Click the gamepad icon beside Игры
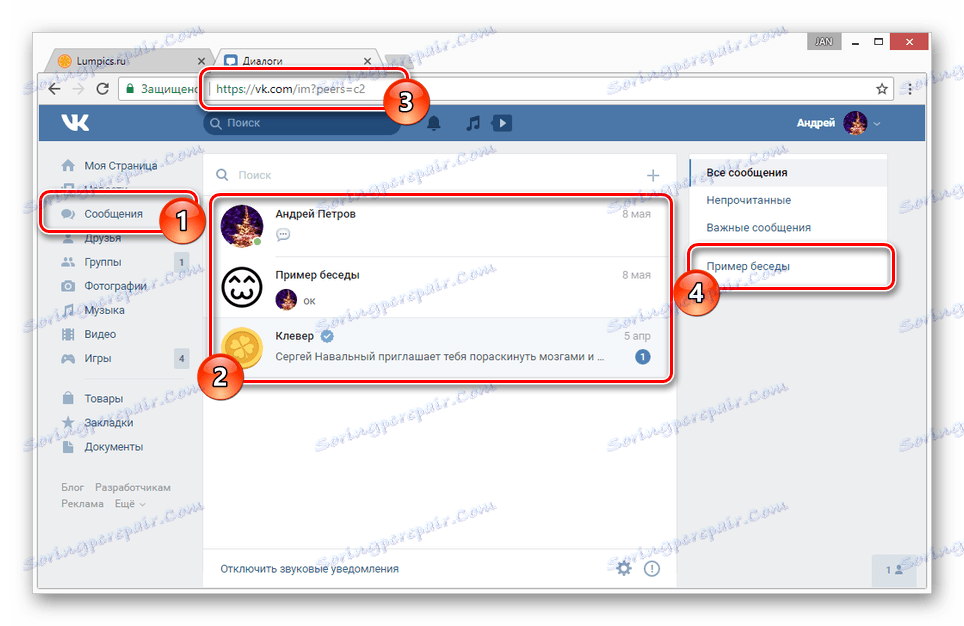This screenshot has height=626, width=964. 68,359
